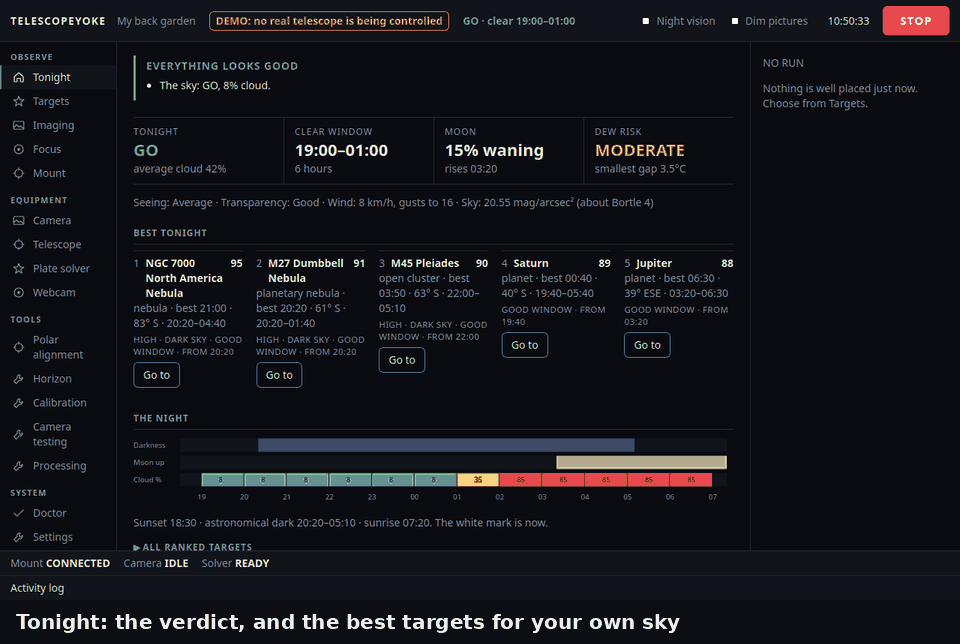Click the Settings wrench icon

[x=19, y=537]
